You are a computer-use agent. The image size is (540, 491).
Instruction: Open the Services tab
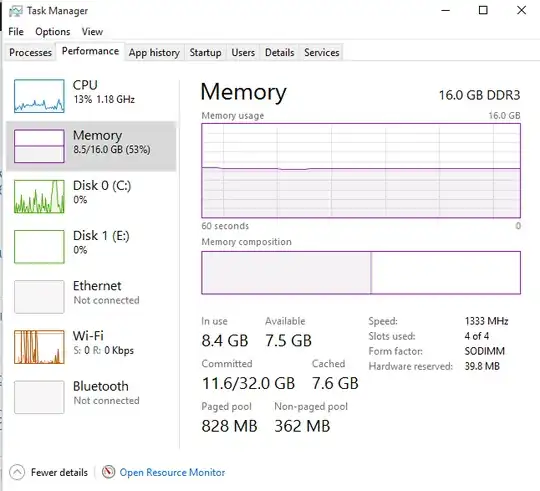coord(322,53)
